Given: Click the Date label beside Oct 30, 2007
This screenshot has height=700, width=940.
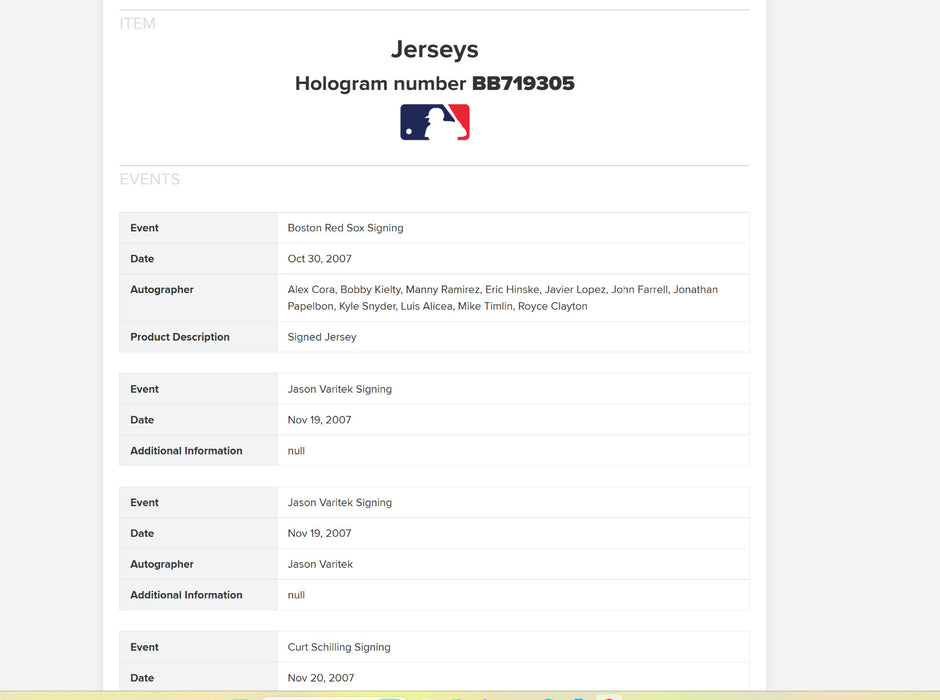Looking at the screenshot, I should (142, 258).
